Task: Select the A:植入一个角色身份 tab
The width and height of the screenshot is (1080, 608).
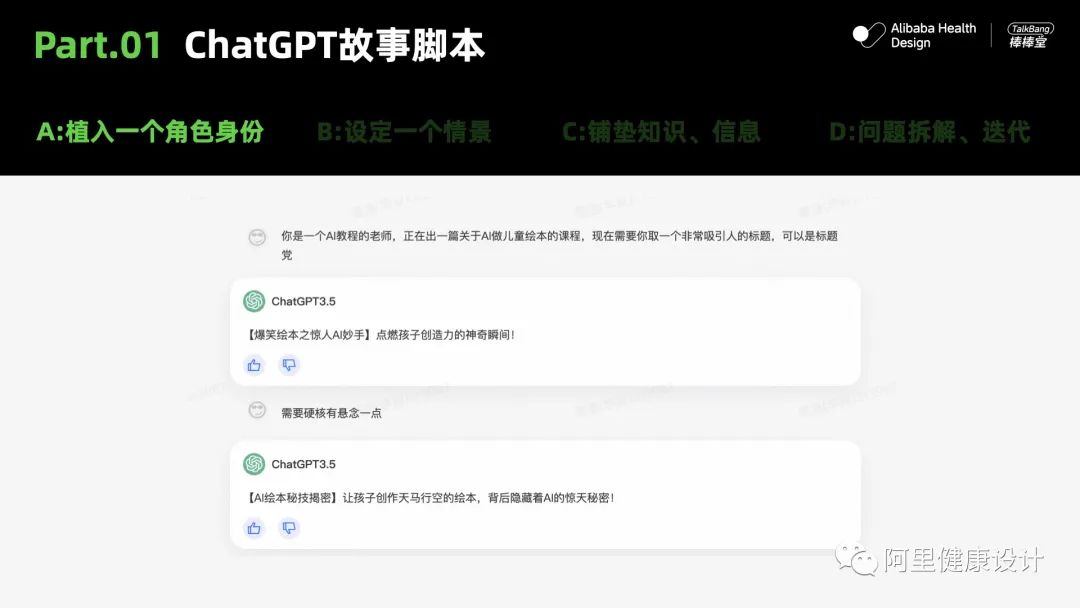Action: (150, 132)
